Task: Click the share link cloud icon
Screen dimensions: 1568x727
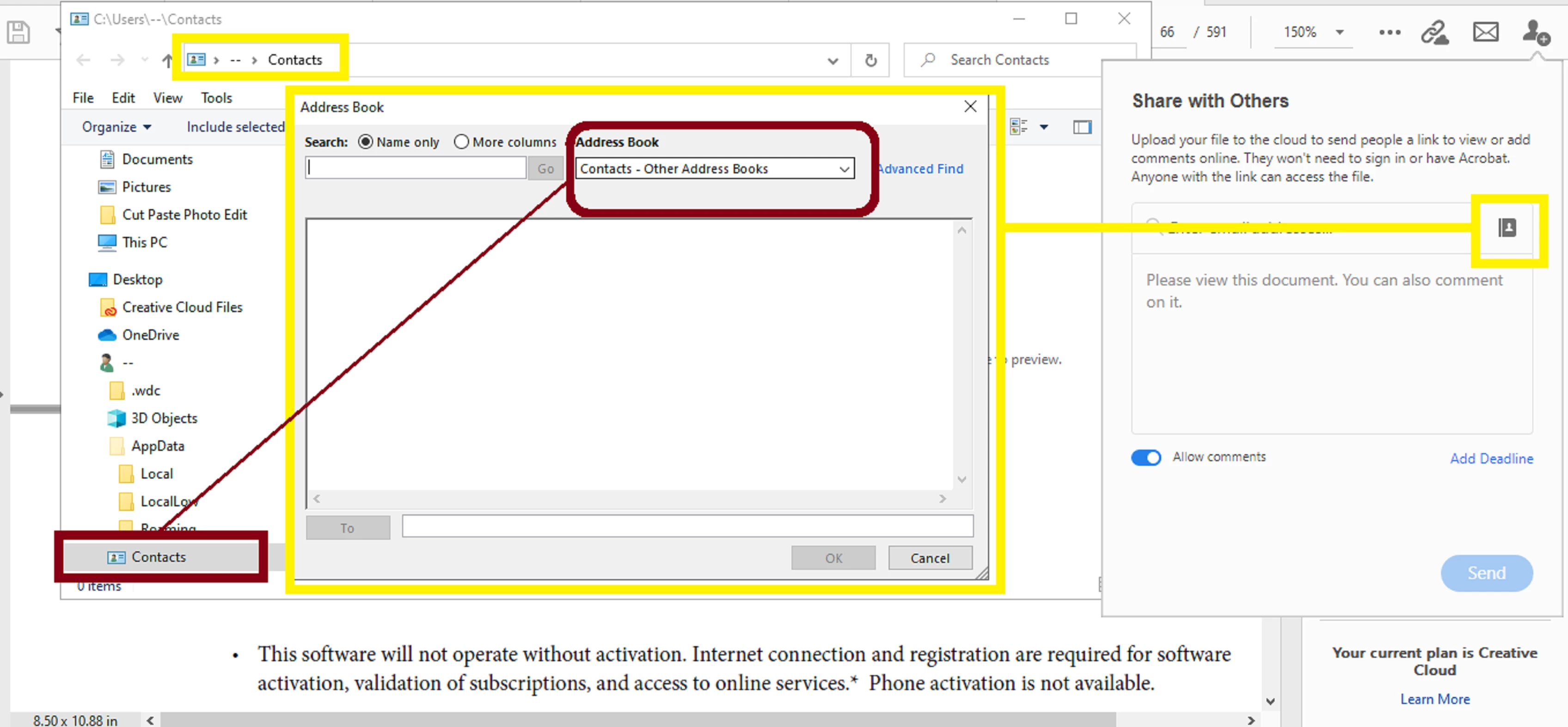Action: tap(1435, 31)
